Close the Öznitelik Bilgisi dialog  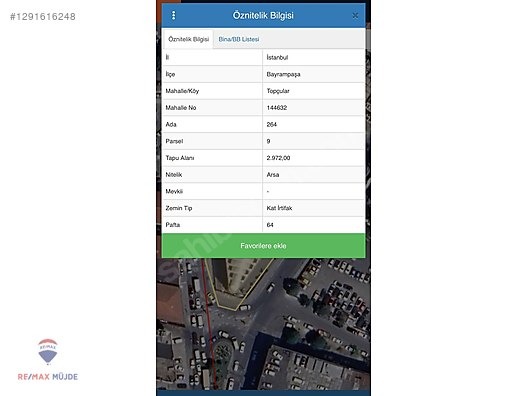point(355,16)
